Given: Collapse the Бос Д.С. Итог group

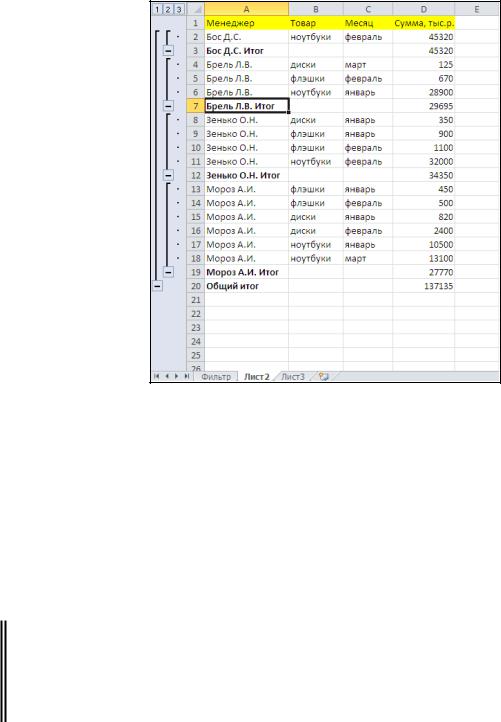Looking at the screenshot, I should [x=168, y=51].
